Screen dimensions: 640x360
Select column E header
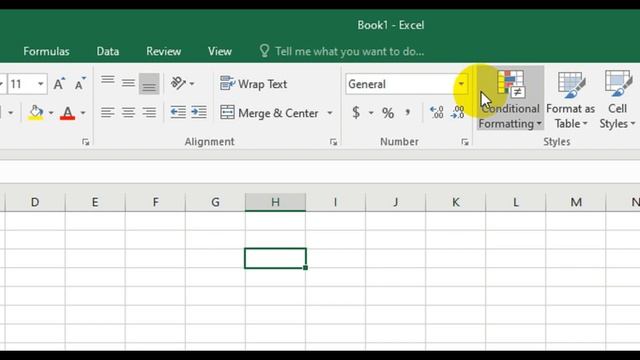pos(95,202)
